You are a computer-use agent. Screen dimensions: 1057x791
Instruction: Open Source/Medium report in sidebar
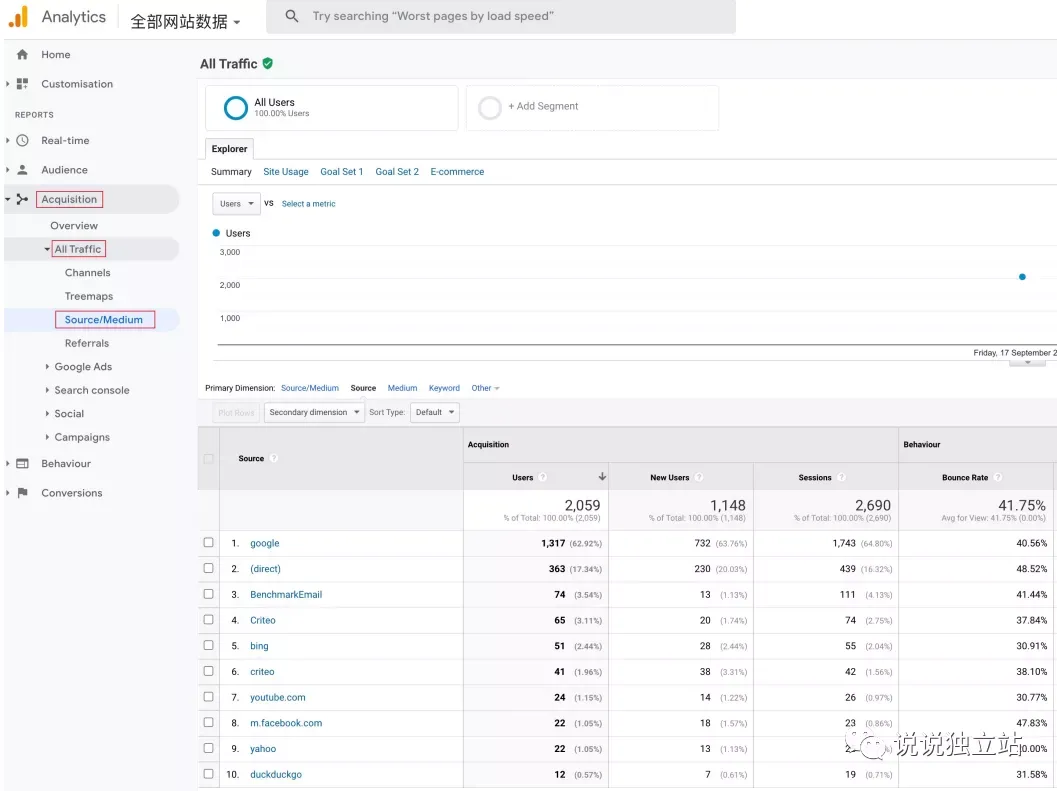pyautogui.click(x=104, y=320)
